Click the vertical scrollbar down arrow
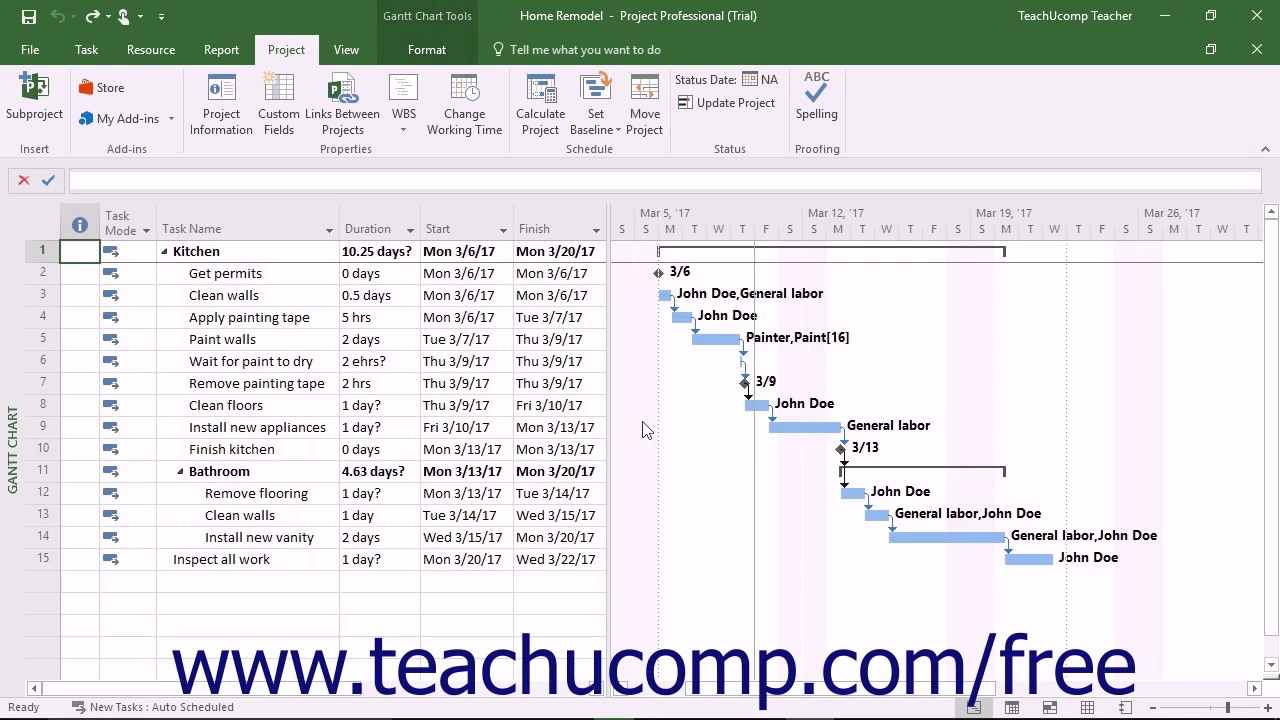 pos(1271,665)
